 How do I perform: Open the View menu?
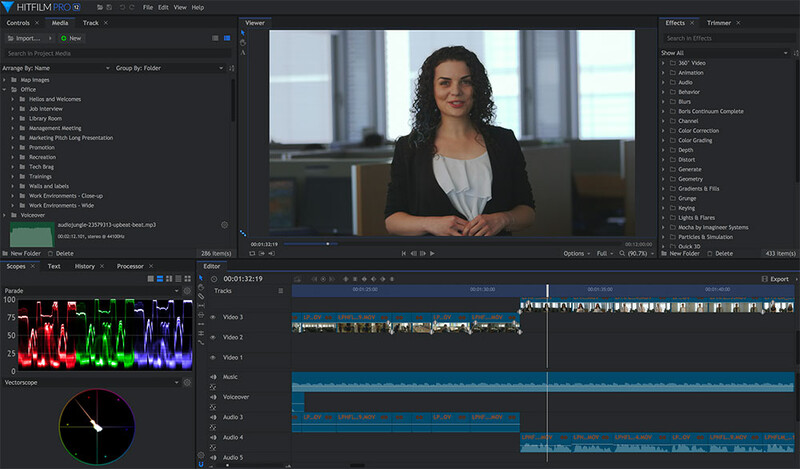(180, 8)
